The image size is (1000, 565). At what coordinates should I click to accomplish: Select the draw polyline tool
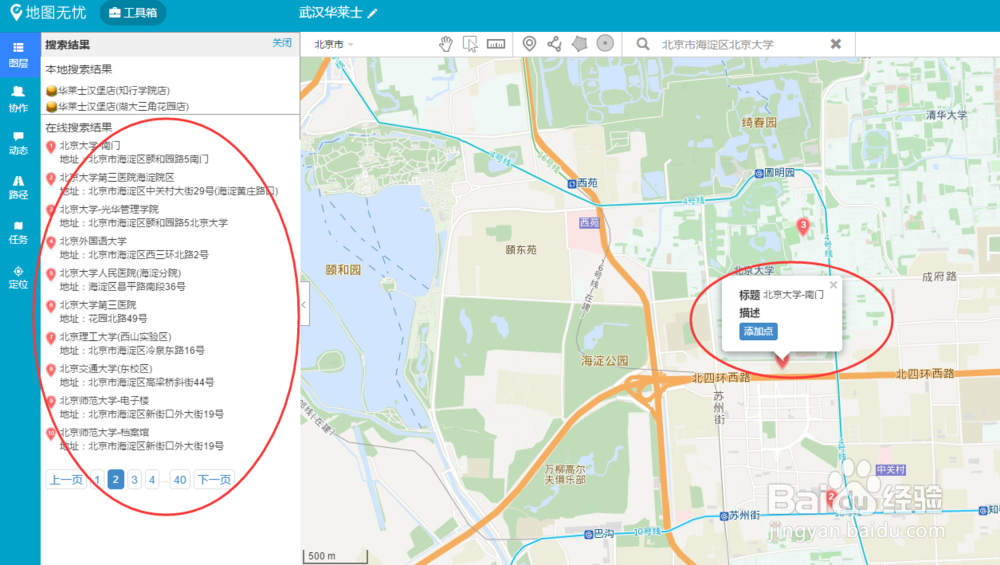coord(554,43)
